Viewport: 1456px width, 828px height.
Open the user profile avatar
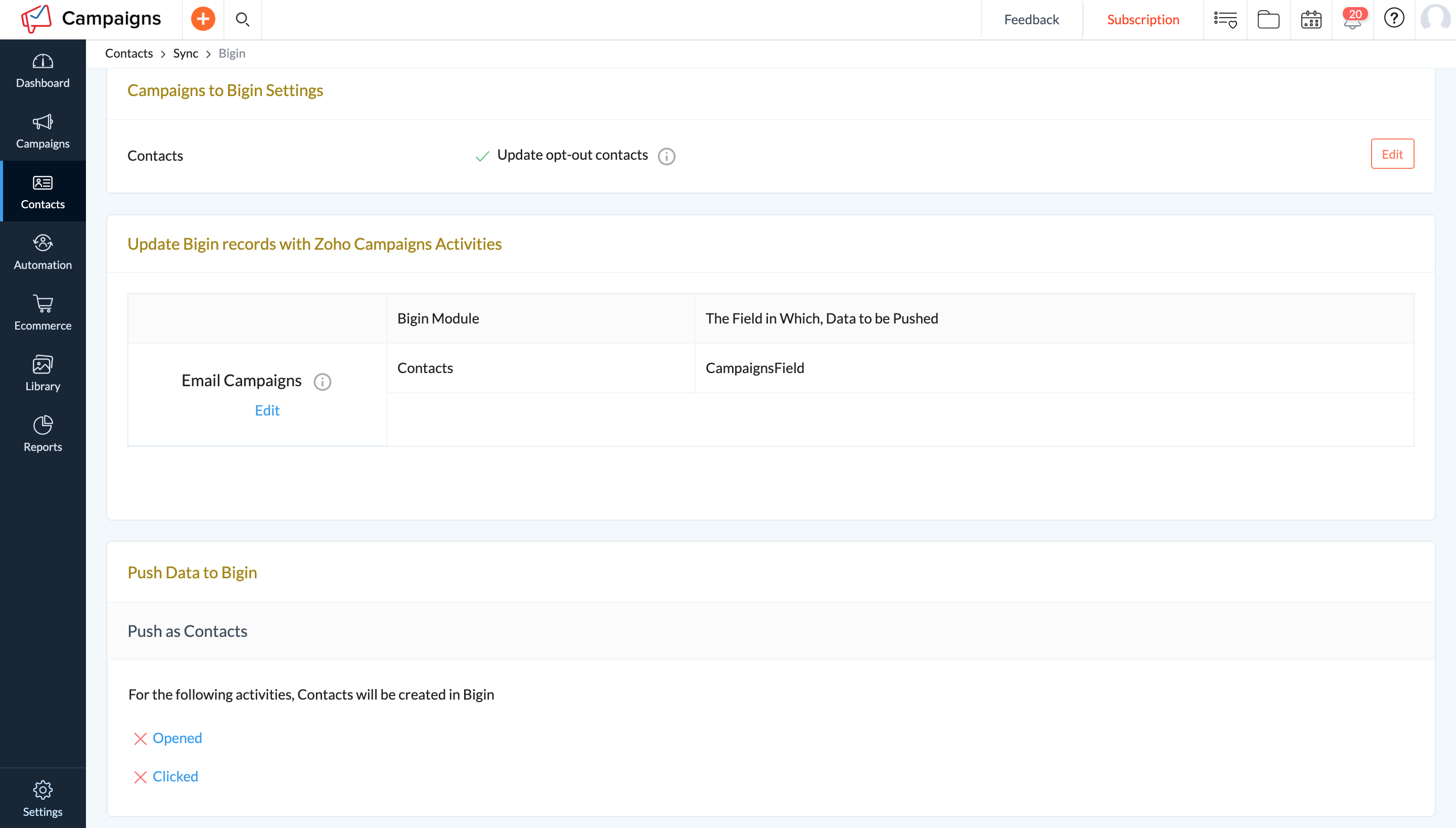coord(1435,19)
